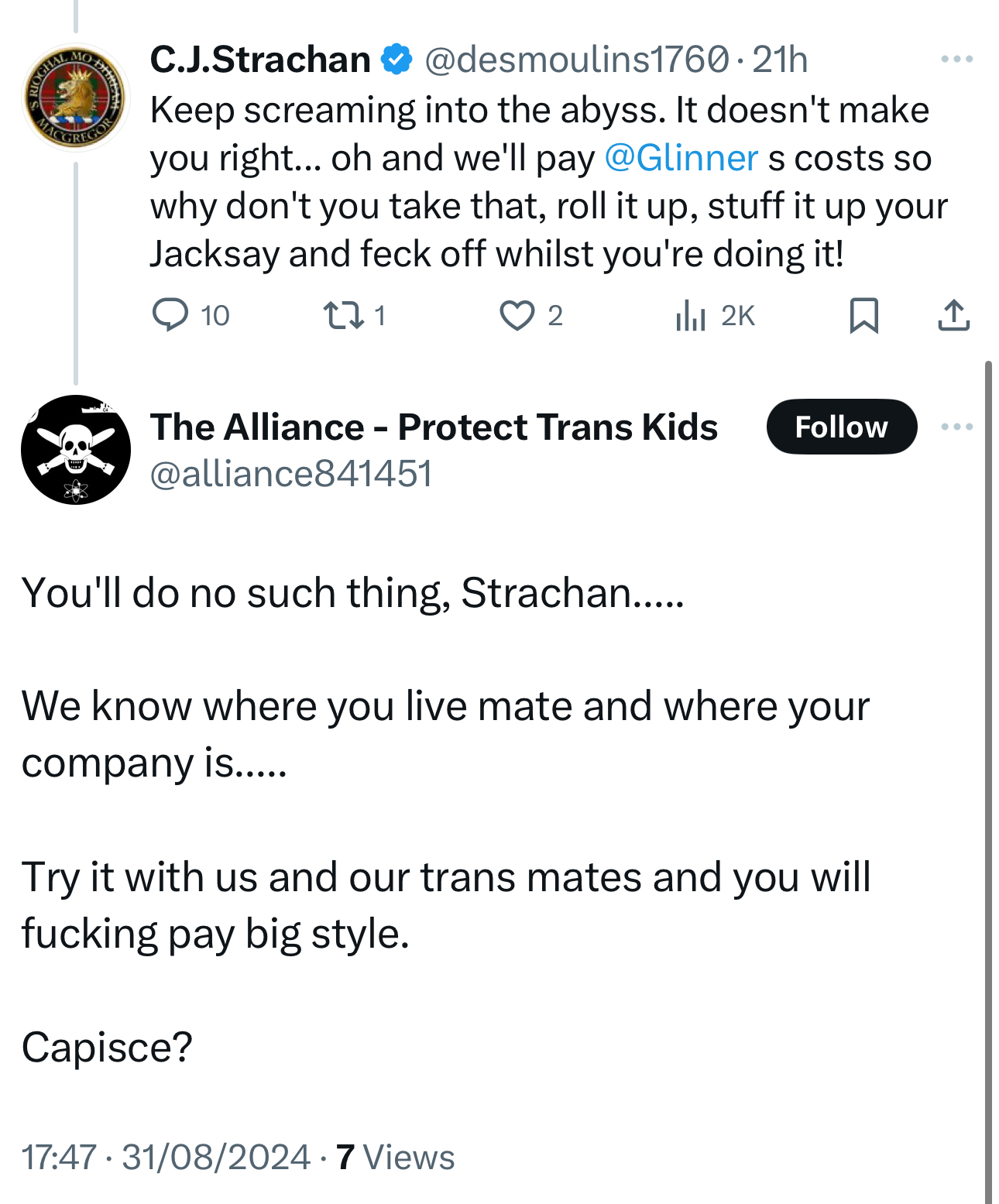This screenshot has height=1204, width=999.
Task: Open The Alliance skull avatar profile picture
Action: pyautogui.click(x=75, y=450)
